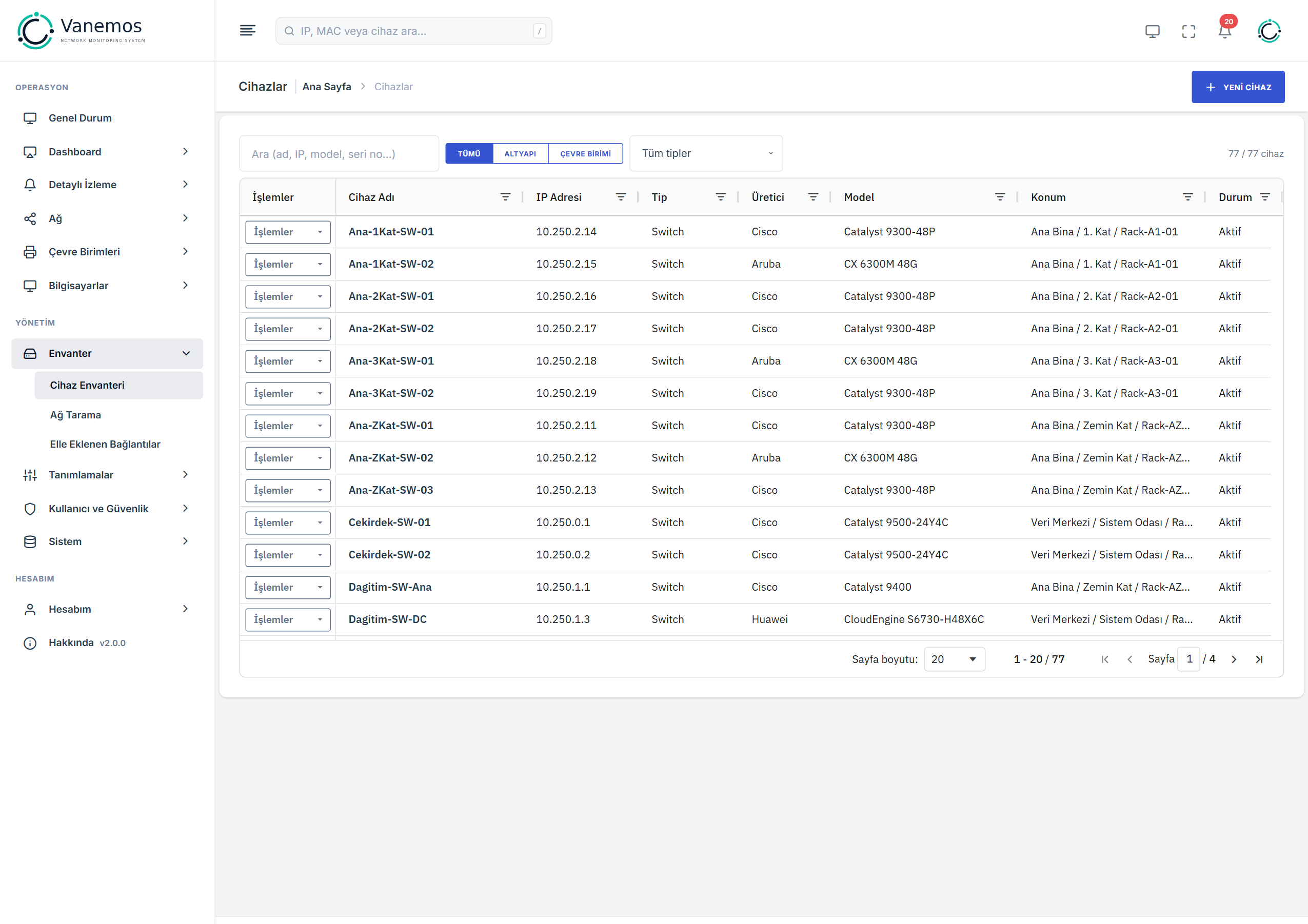The image size is (1308, 924).
Task: Select the TÜMÜ filter toggle
Action: pyautogui.click(x=469, y=154)
